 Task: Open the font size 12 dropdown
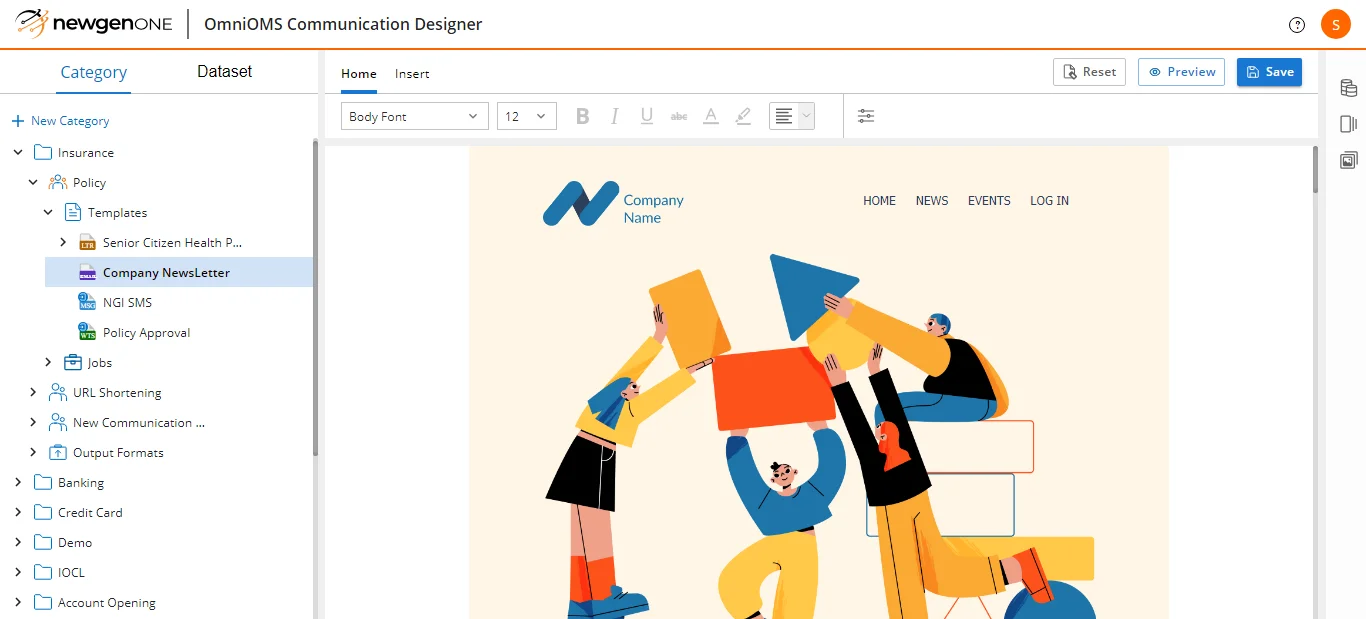point(527,117)
